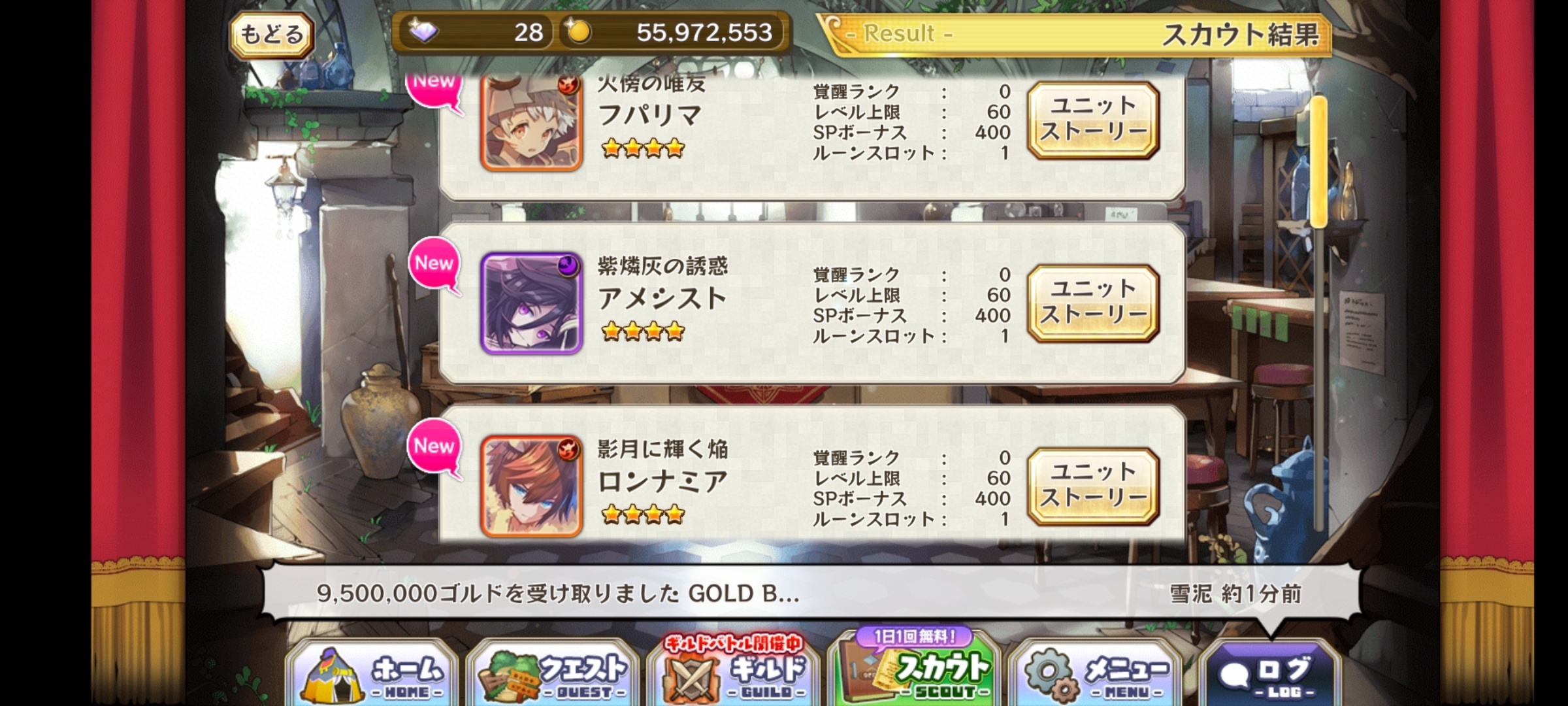Click the dark element icon on アメシスト portrait

click(568, 265)
